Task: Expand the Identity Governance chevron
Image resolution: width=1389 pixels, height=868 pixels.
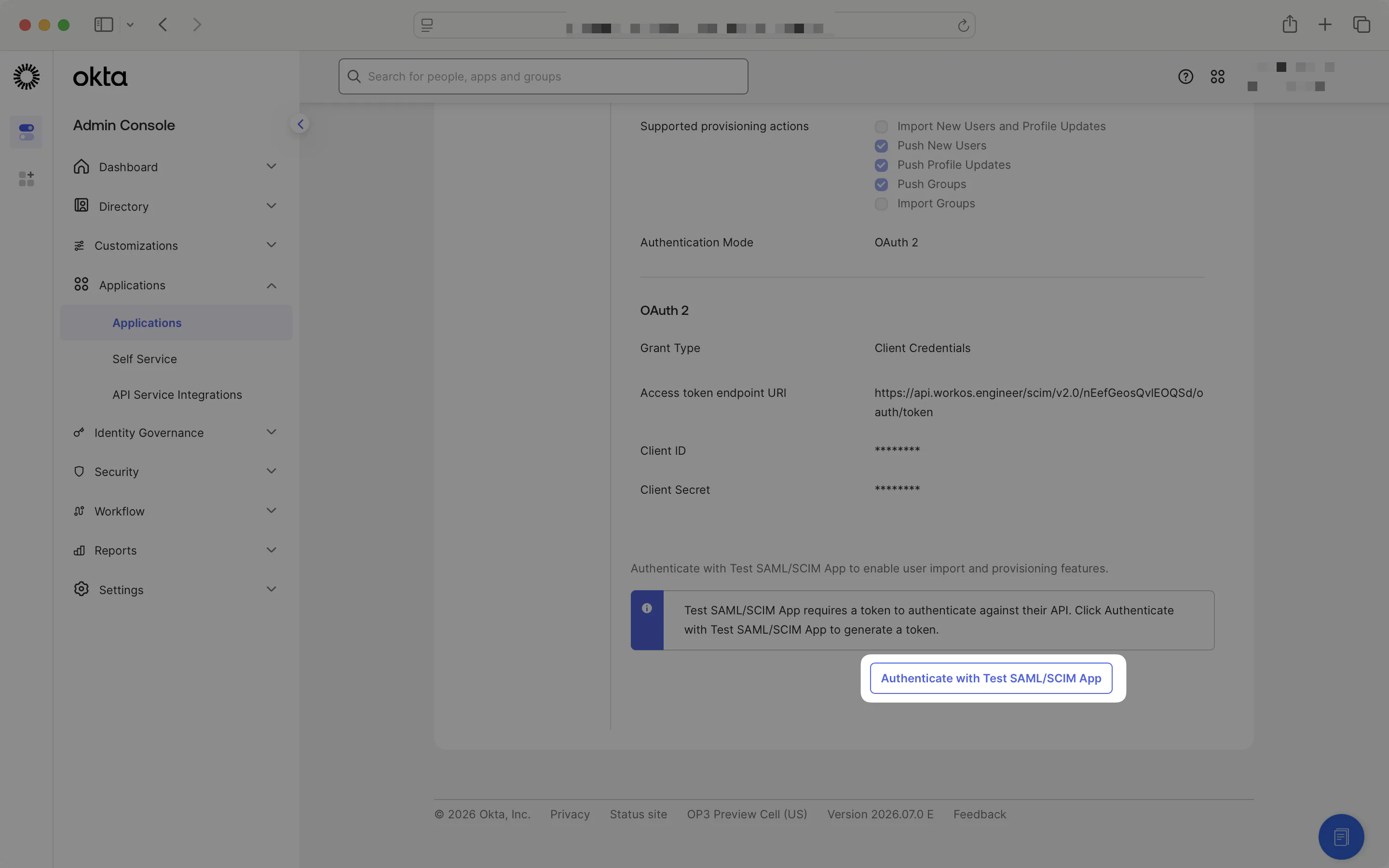Action: 272,432
